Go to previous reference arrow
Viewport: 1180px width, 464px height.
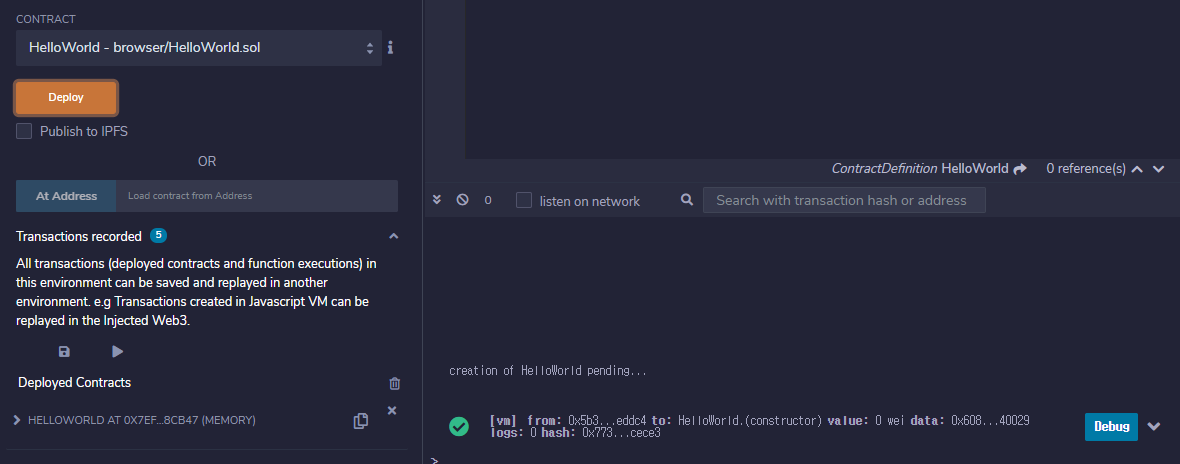pyautogui.click(x=1137, y=169)
